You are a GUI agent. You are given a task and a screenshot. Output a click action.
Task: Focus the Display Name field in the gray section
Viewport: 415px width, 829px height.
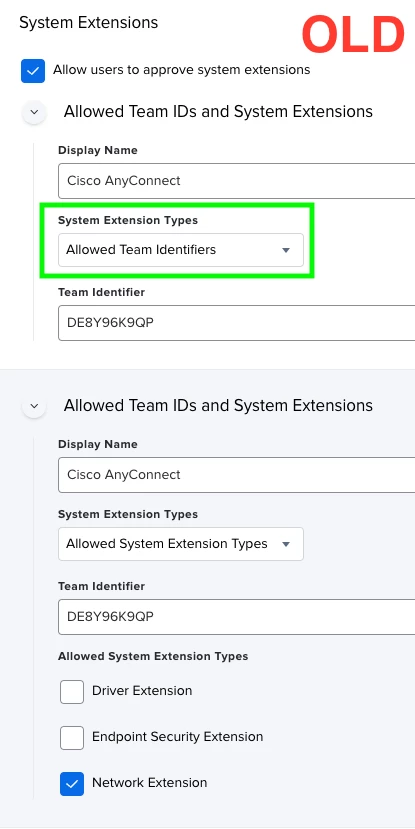237,475
